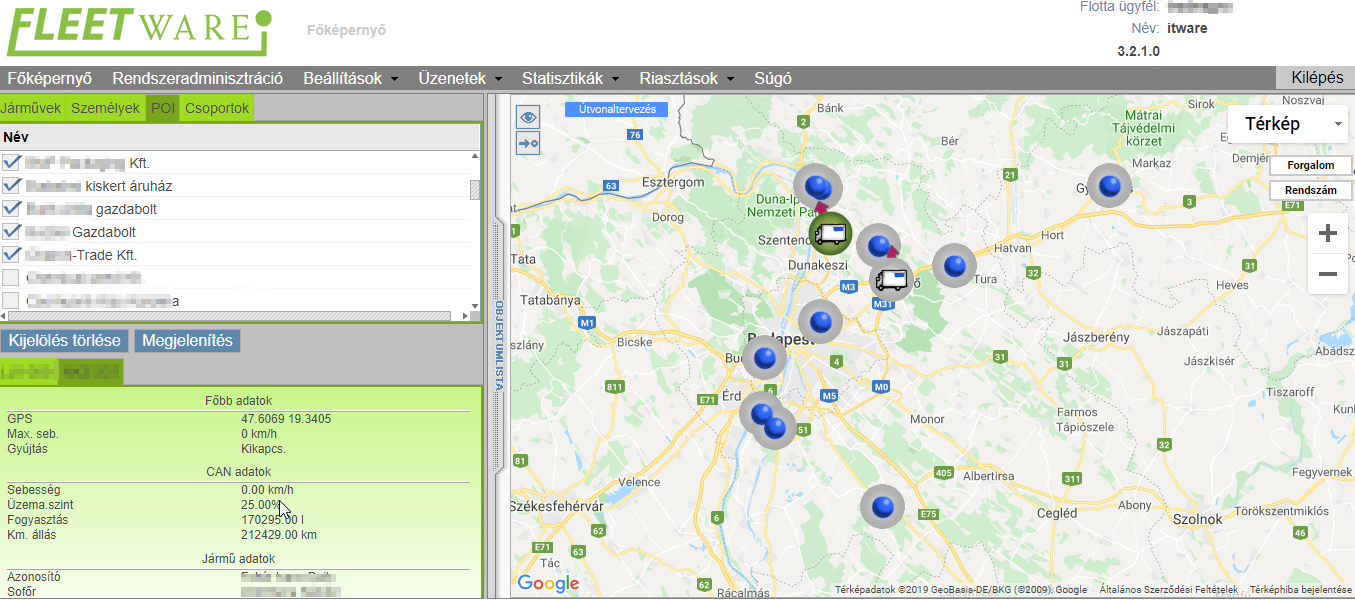1355x600 pixels.
Task: Select the green truck marker near Szentendre
Action: pos(830,234)
